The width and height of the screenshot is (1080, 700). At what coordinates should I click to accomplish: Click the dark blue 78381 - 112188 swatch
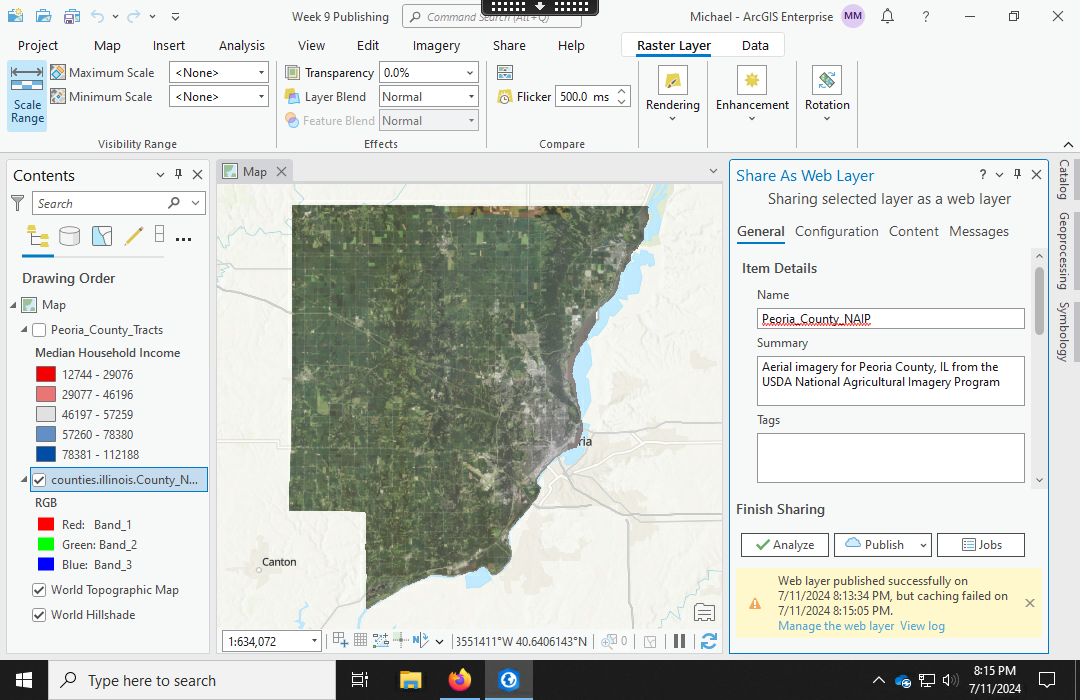click(x=45, y=454)
